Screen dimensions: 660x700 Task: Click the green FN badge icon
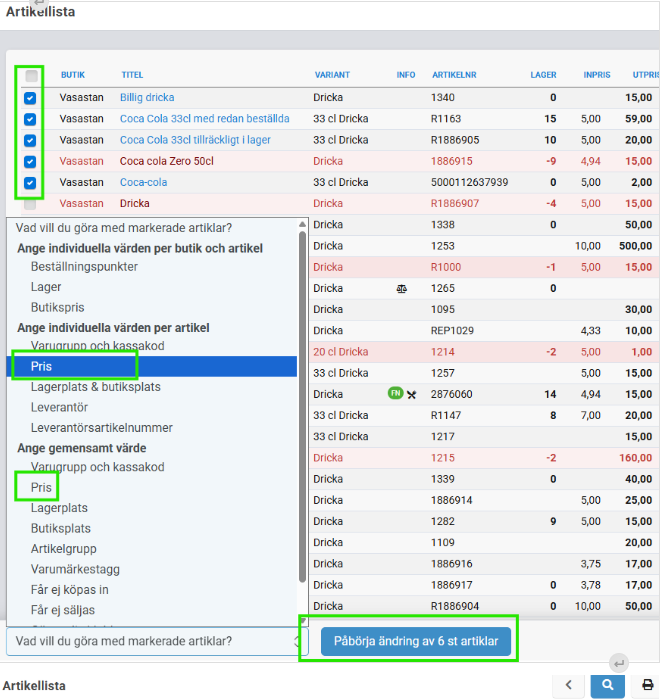pyautogui.click(x=394, y=394)
